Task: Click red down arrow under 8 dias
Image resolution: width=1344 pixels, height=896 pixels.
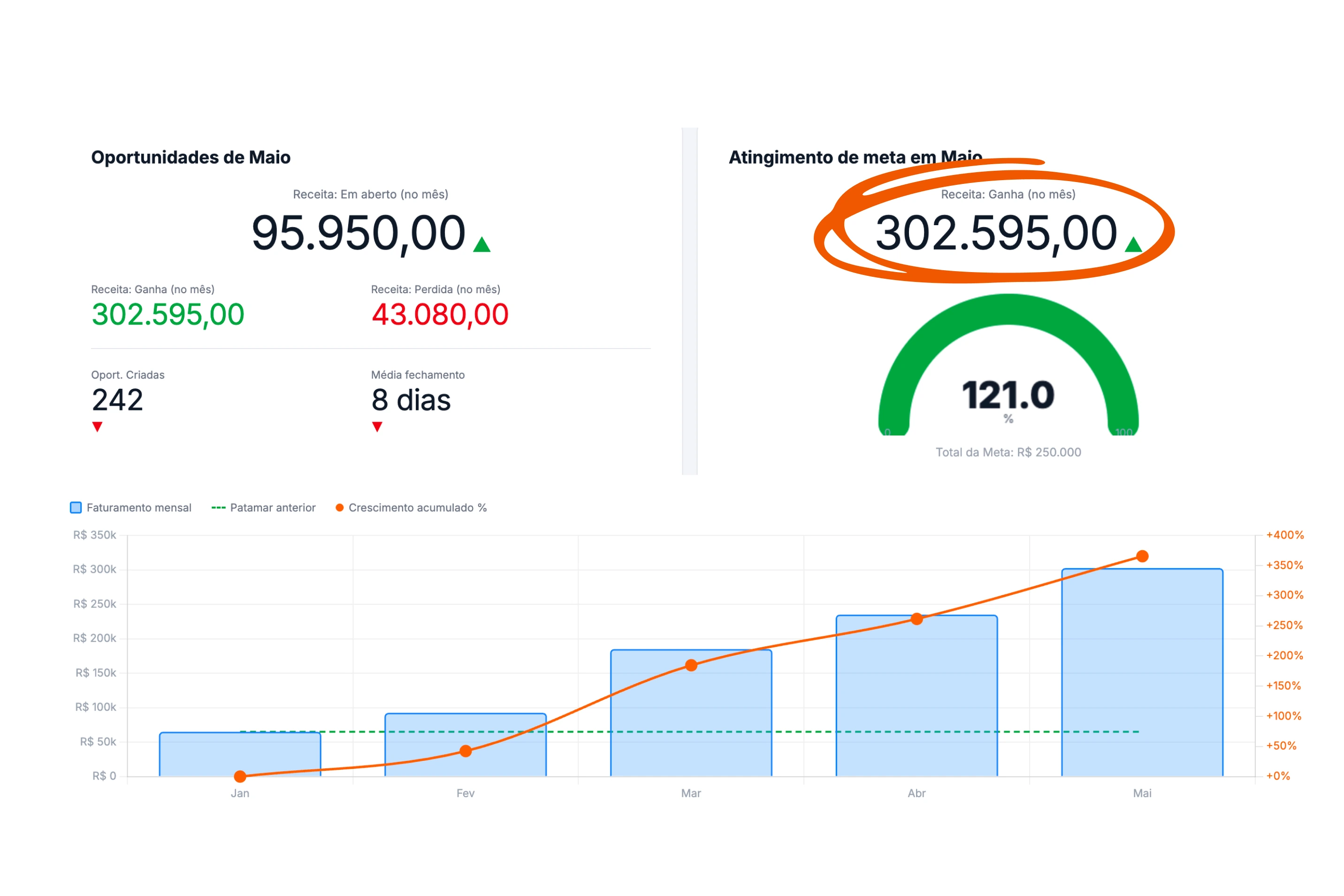Action: 377,427
